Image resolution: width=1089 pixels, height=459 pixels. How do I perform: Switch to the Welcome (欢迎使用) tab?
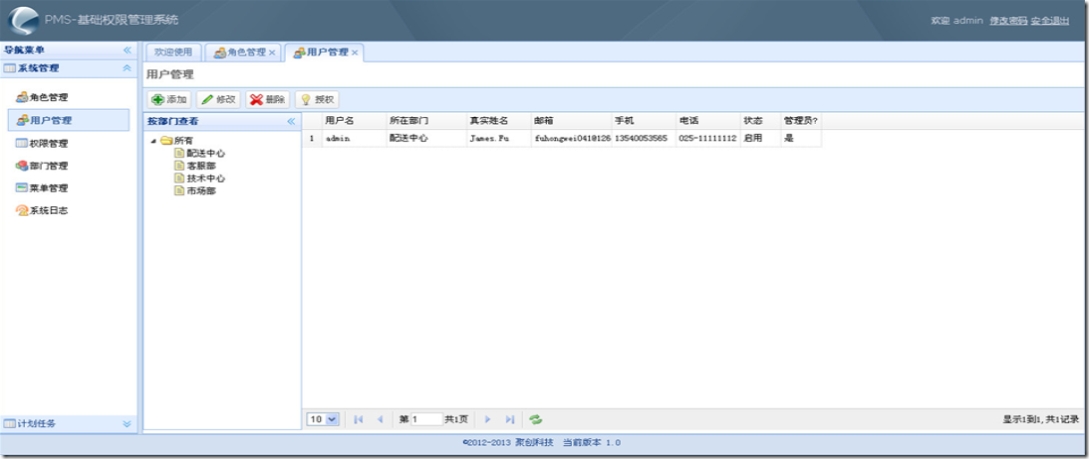tap(175, 52)
